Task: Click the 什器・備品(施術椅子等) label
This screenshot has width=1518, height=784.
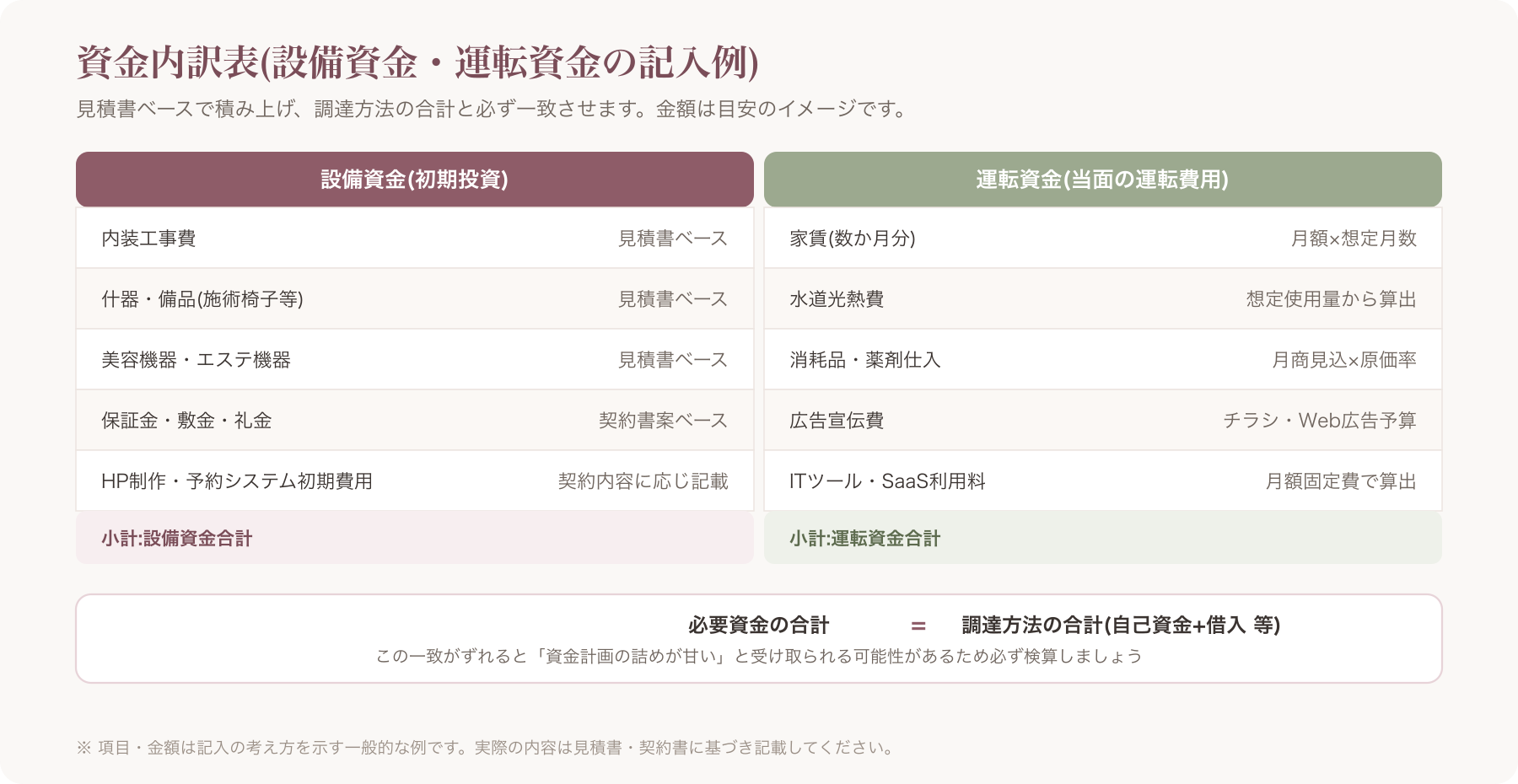Action: (x=202, y=299)
